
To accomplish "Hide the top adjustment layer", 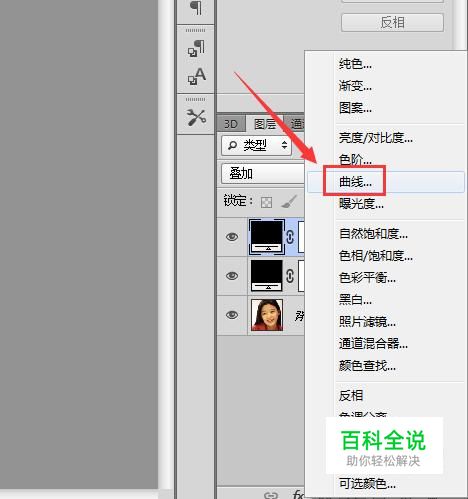I will coord(232,237).
